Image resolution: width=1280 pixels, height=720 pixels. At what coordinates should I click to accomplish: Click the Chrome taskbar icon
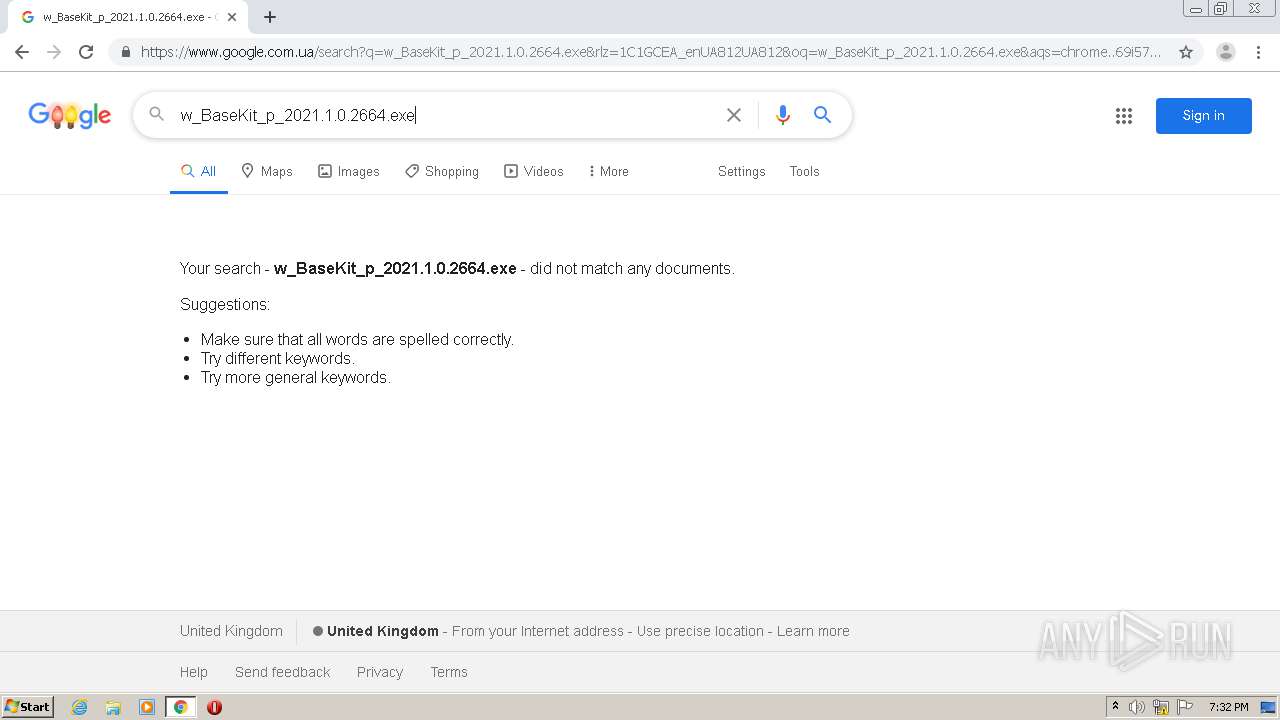click(180, 707)
